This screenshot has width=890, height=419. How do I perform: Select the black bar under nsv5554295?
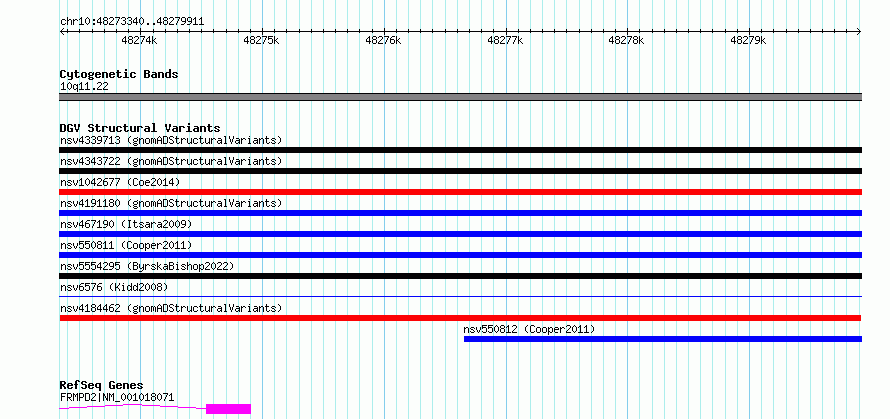pos(460,276)
